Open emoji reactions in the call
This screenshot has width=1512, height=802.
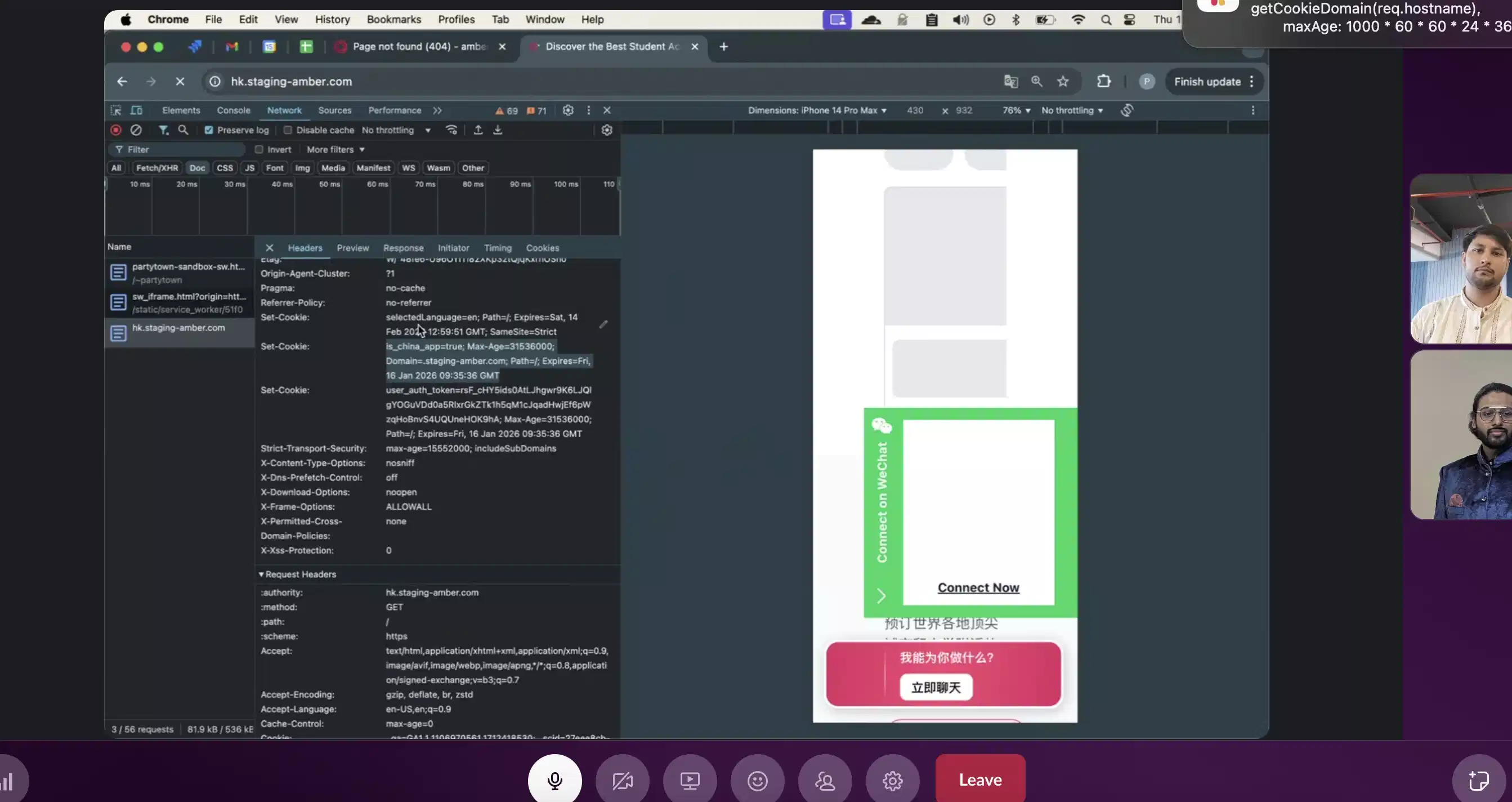[757, 779]
